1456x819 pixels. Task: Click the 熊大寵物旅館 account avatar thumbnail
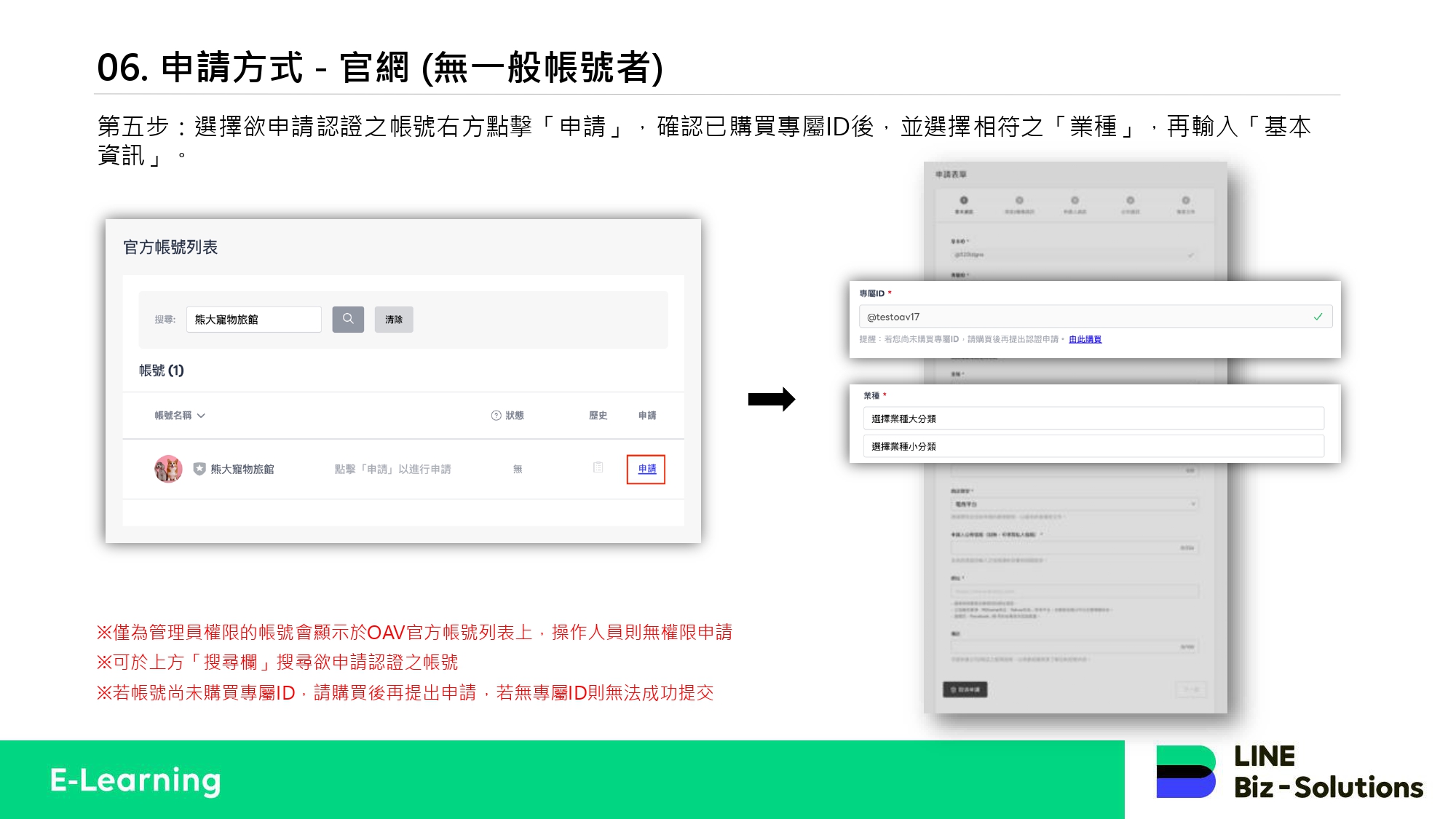pos(168,469)
